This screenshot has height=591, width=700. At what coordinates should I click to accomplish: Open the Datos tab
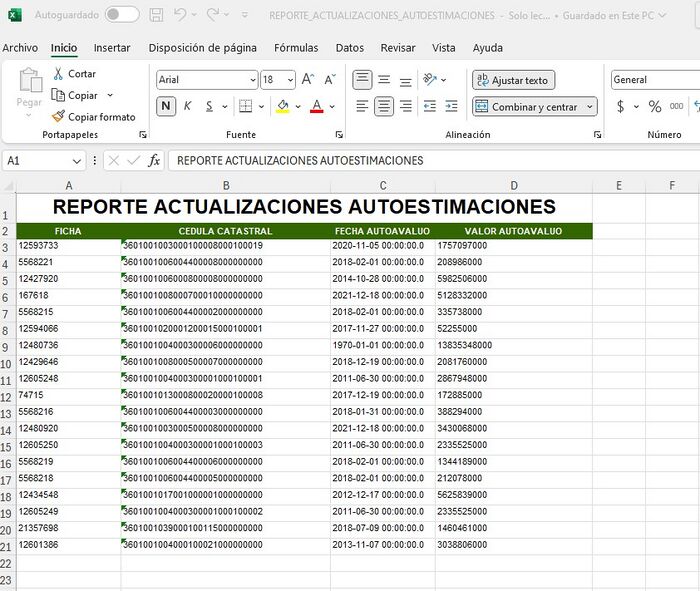(350, 48)
